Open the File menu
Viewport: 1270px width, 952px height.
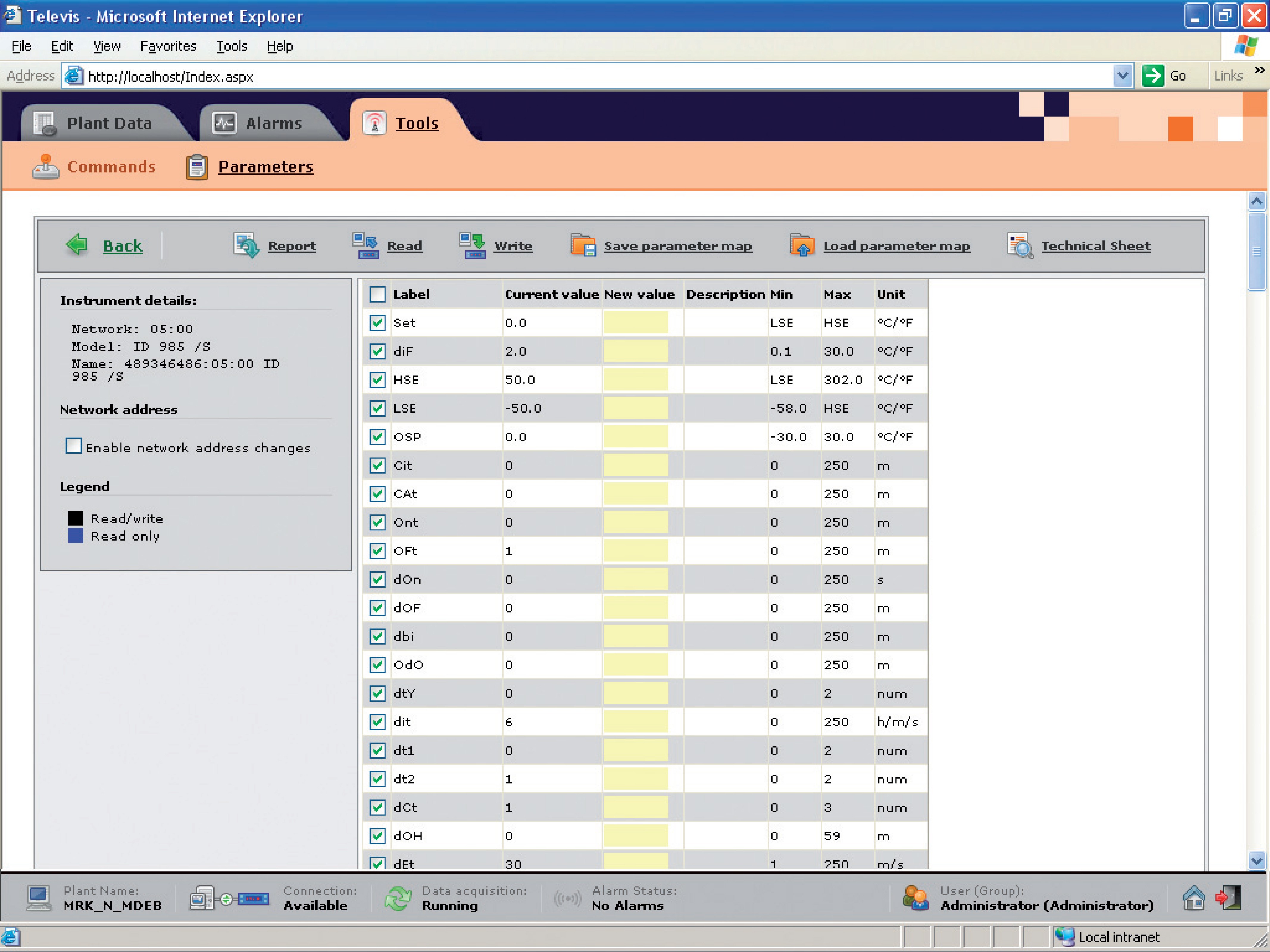pyautogui.click(x=21, y=46)
